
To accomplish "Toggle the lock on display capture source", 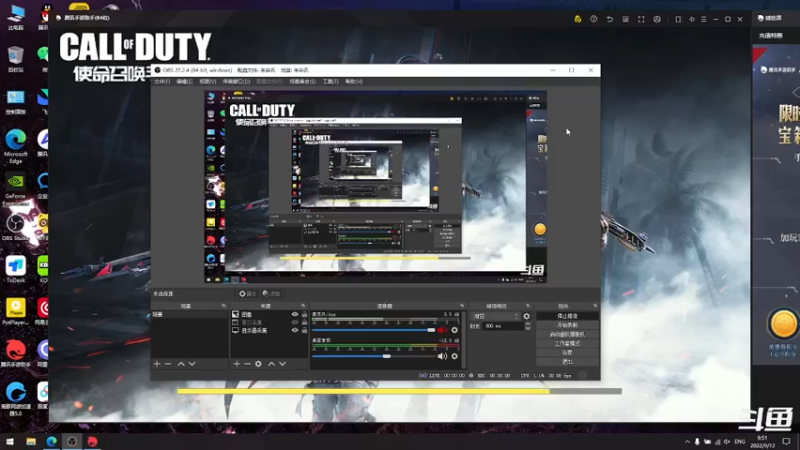I will click(x=305, y=331).
